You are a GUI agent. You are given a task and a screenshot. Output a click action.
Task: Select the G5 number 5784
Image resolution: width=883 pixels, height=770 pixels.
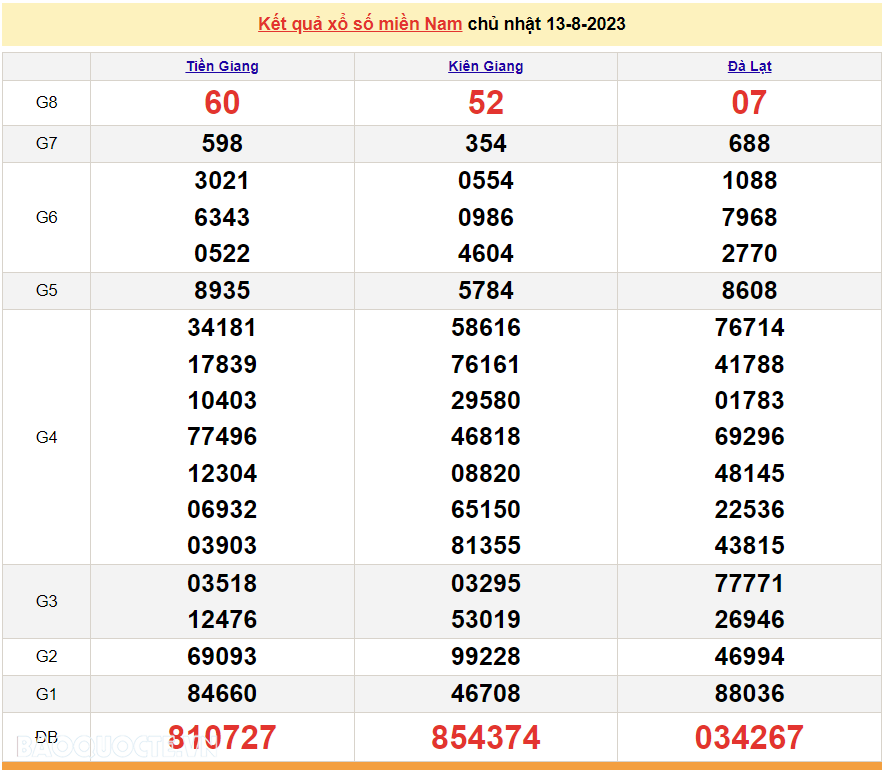coord(486,291)
